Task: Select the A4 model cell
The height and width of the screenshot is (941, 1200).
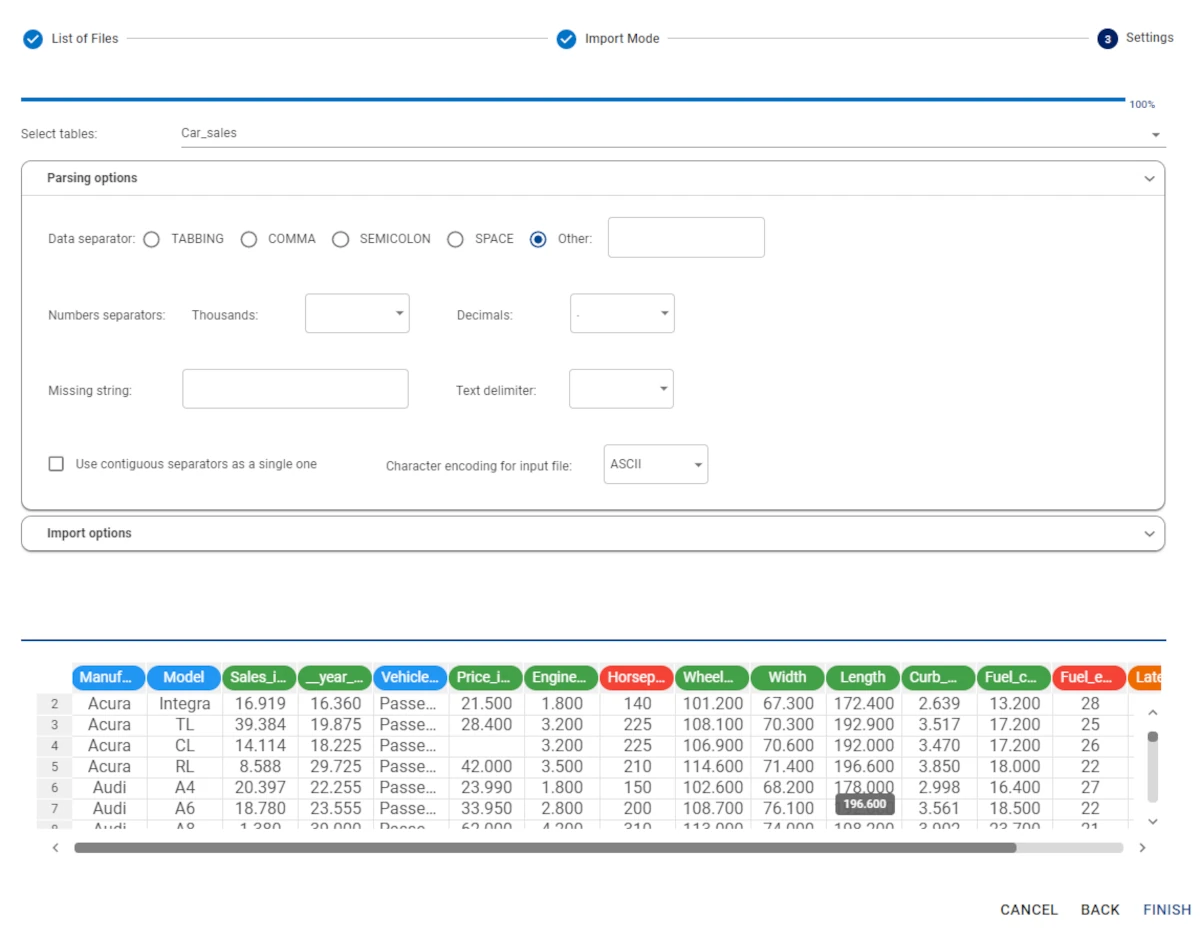Action: click(184, 788)
